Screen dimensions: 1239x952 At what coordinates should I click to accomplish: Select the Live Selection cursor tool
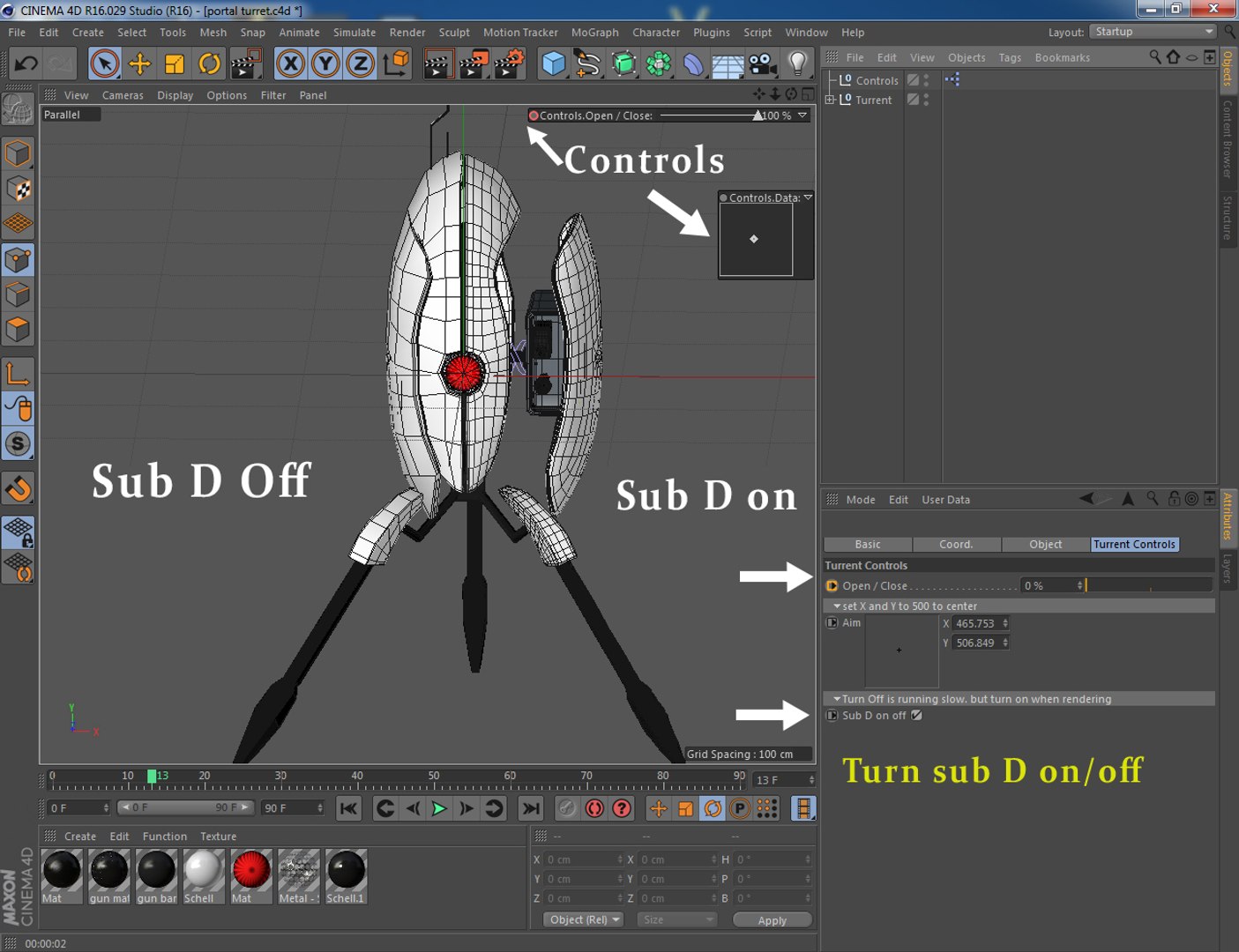pyautogui.click(x=104, y=63)
